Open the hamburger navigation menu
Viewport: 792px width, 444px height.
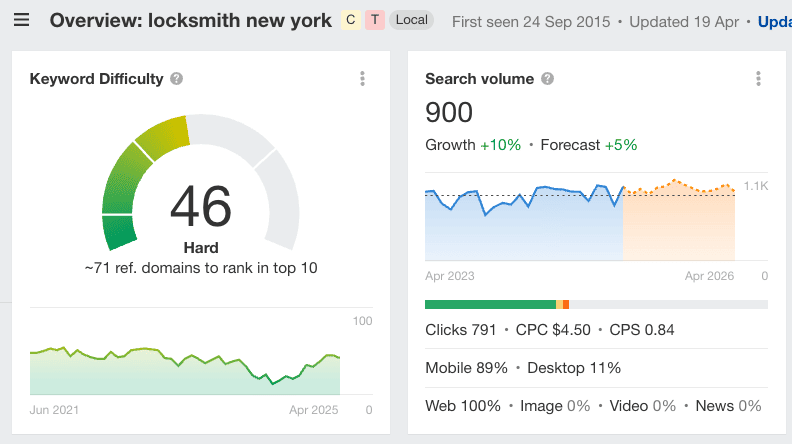(x=21, y=20)
